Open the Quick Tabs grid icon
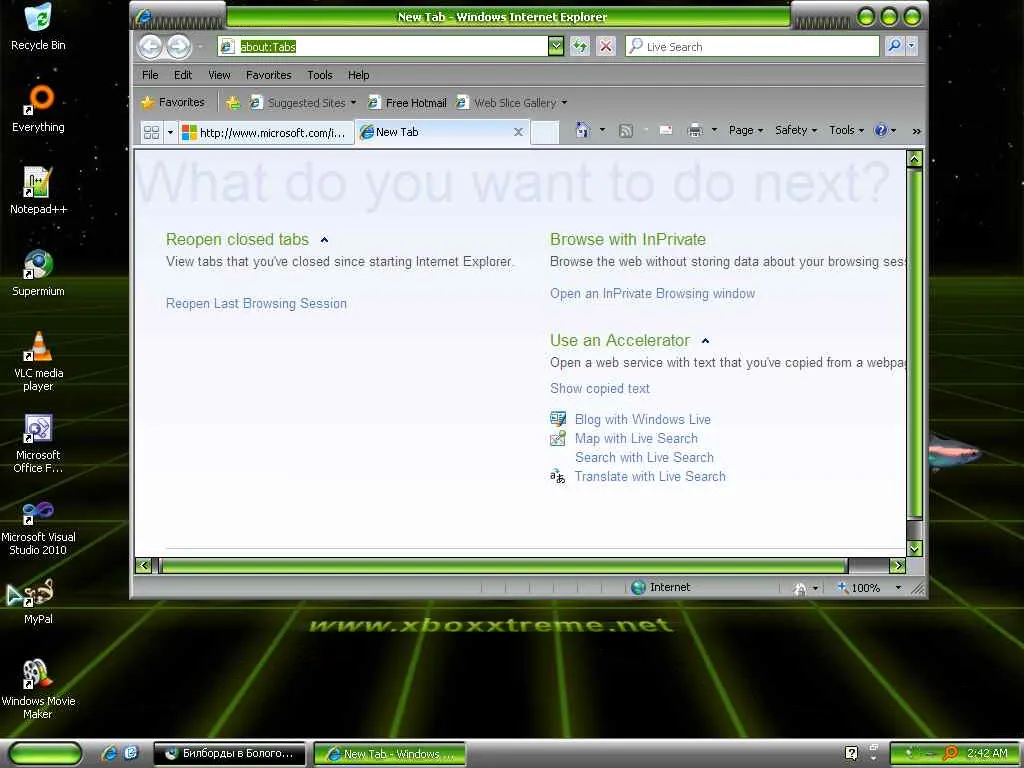This screenshot has height=768, width=1024. coord(152,133)
